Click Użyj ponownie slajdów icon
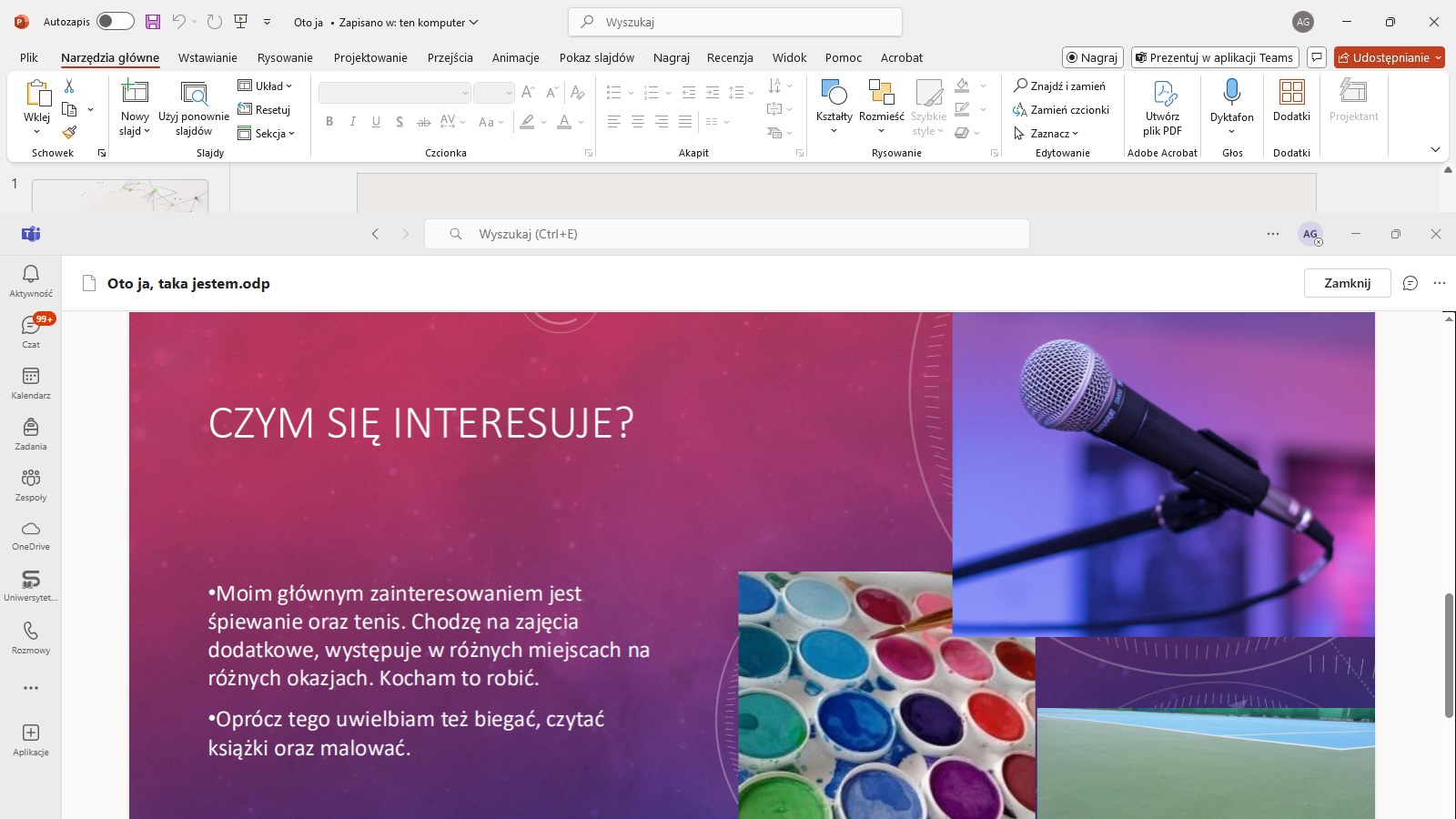This screenshot has height=819, width=1456. 194,92
